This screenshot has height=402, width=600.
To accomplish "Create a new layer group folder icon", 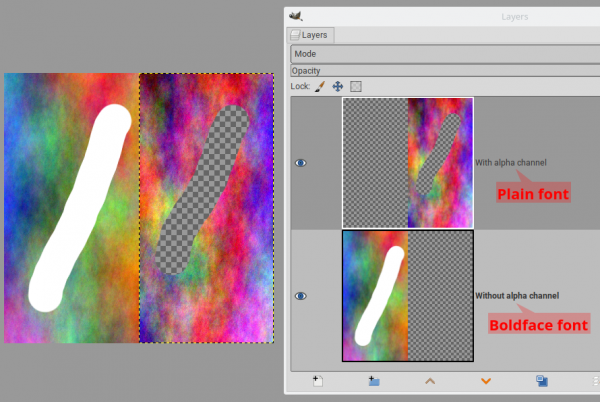I will (374, 381).
